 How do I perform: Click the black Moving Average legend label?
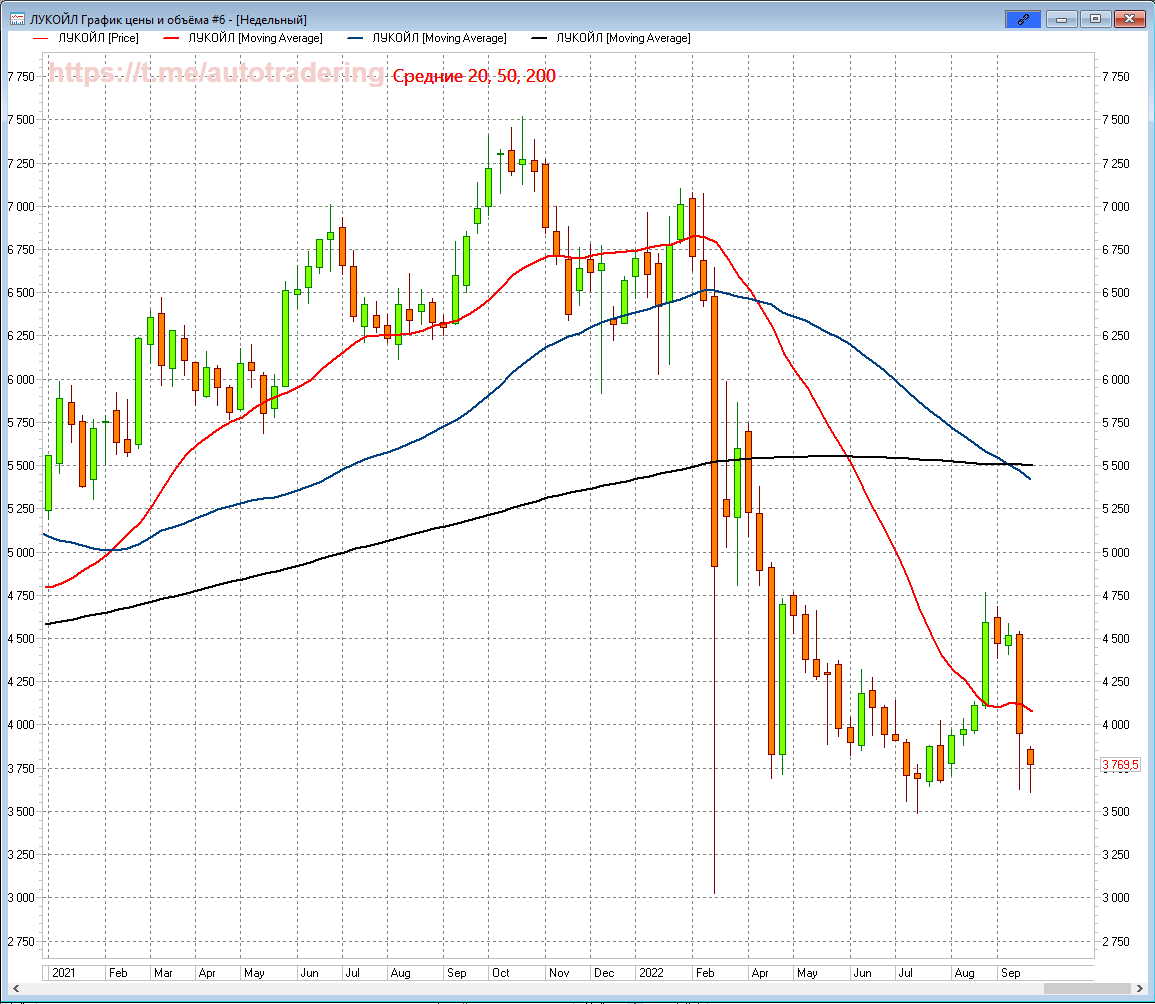click(x=623, y=38)
